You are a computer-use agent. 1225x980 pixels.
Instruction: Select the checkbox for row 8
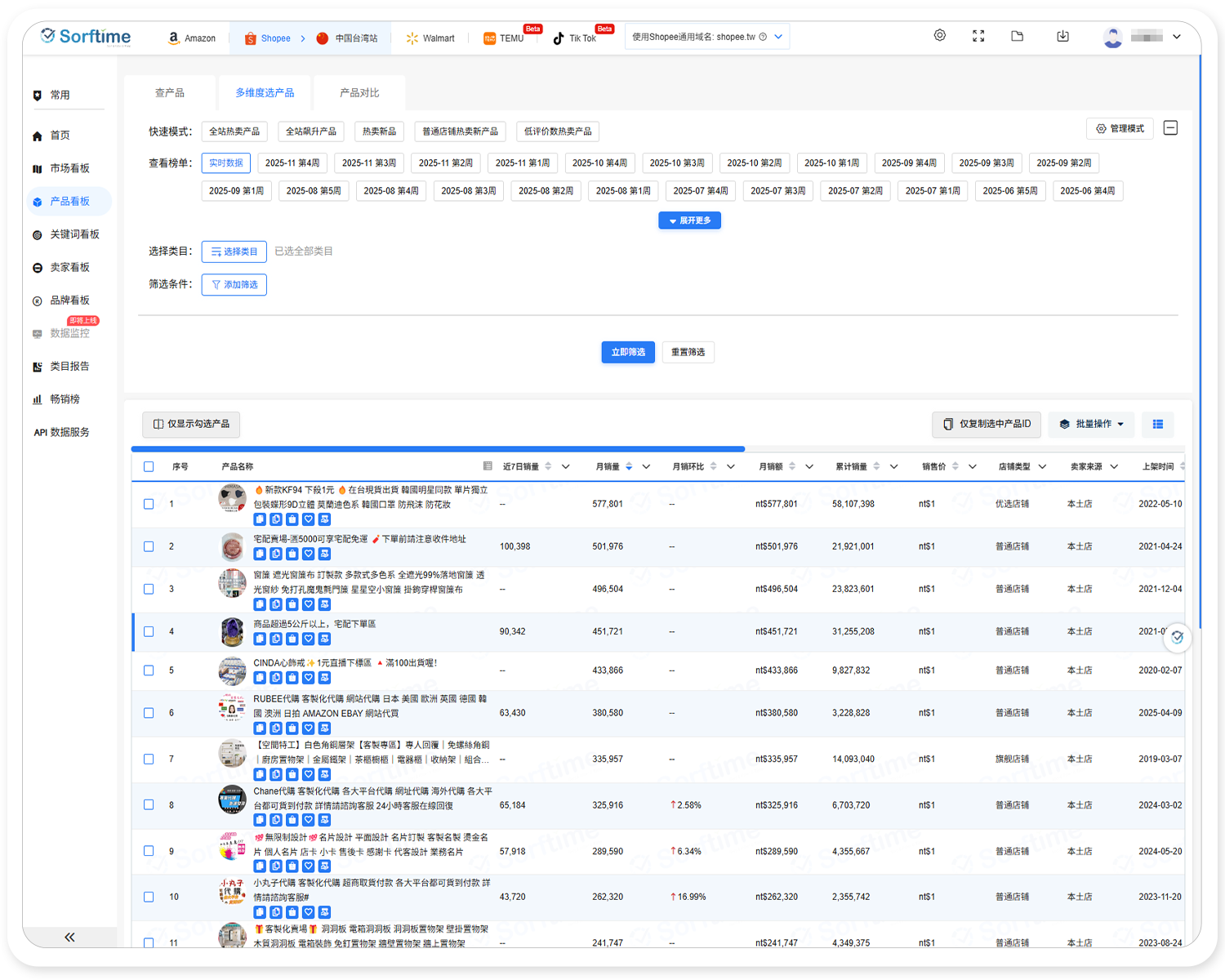click(149, 805)
